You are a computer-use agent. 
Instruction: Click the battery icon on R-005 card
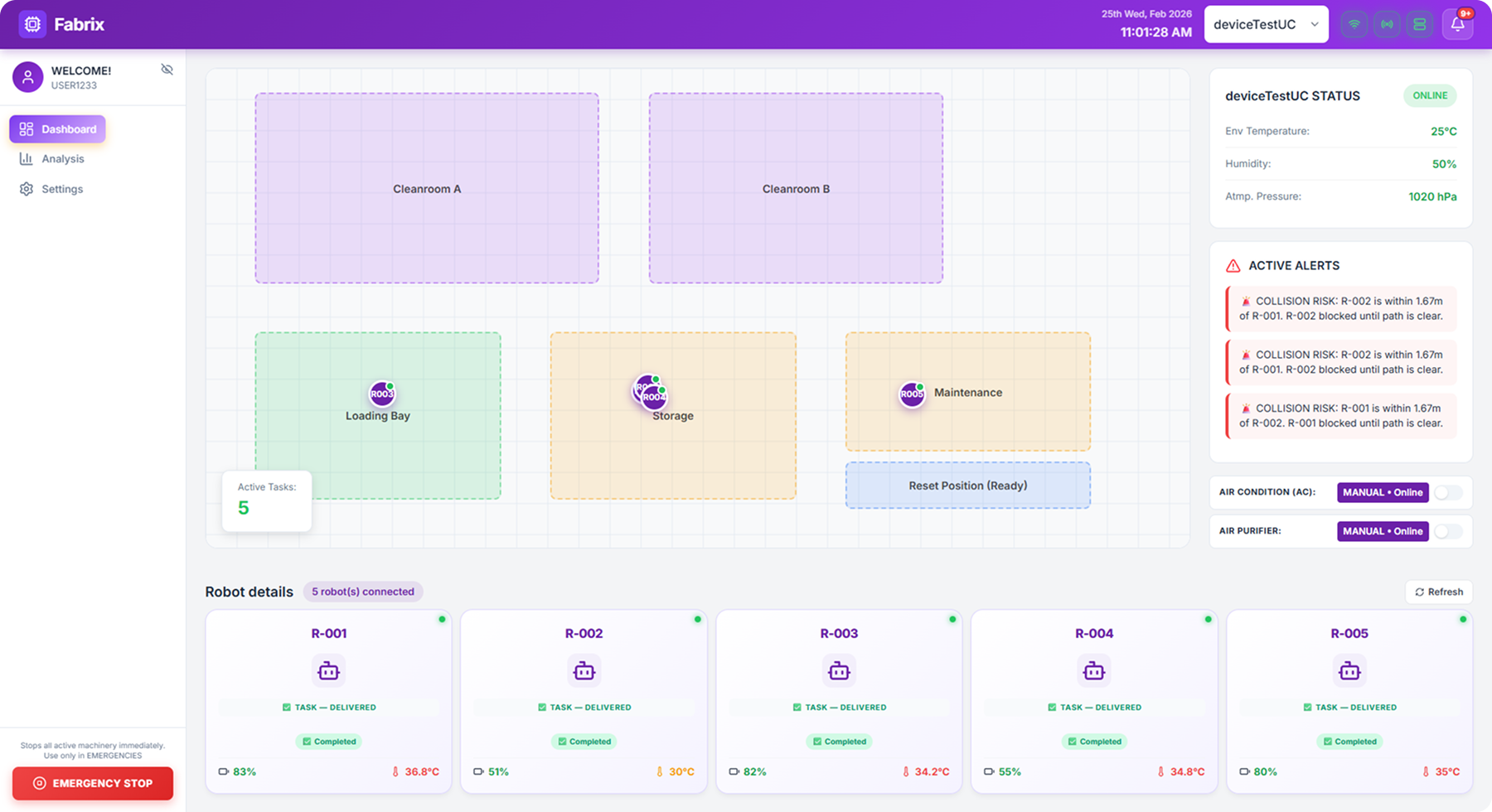click(x=1244, y=771)
